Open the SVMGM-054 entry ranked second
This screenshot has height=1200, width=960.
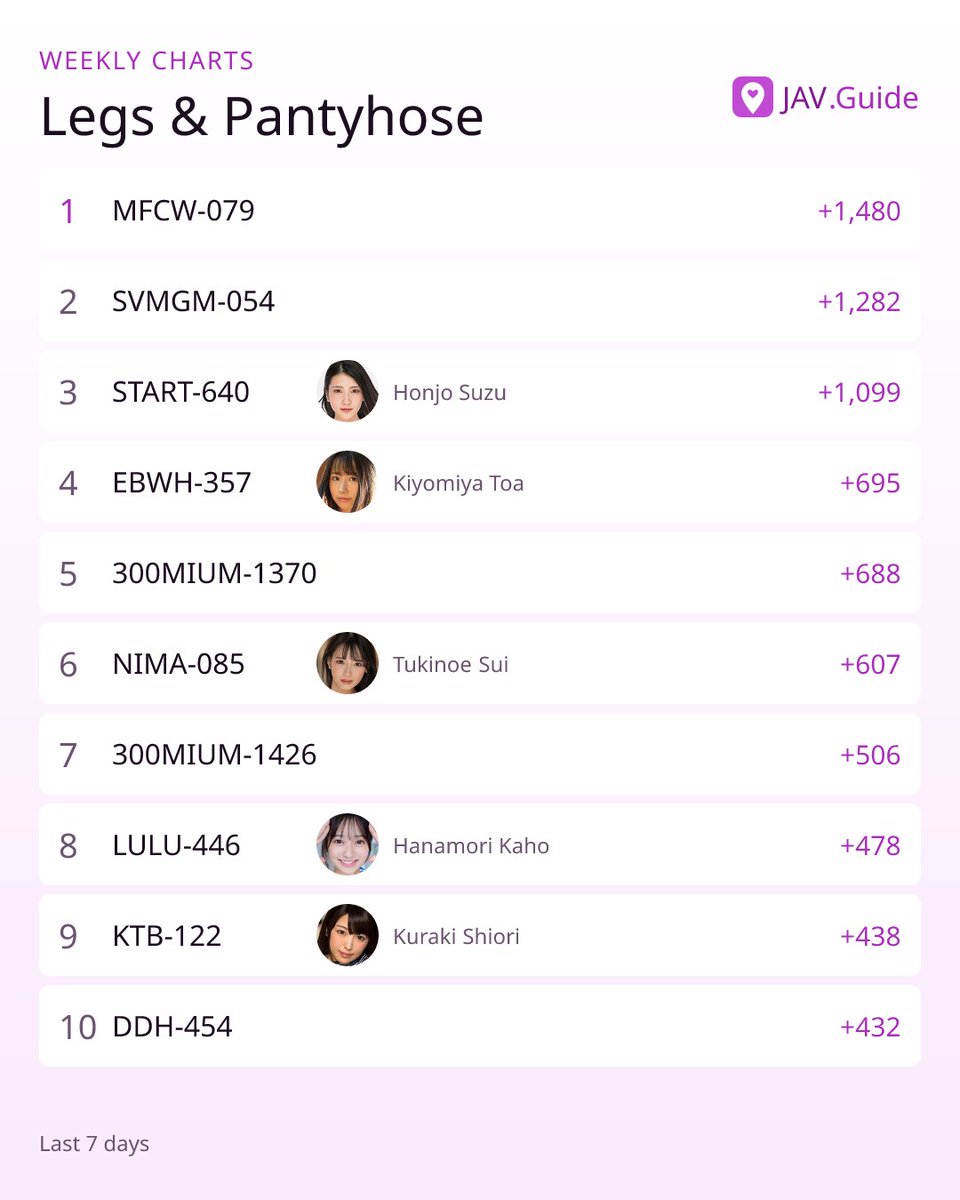(x=480, y=302)
